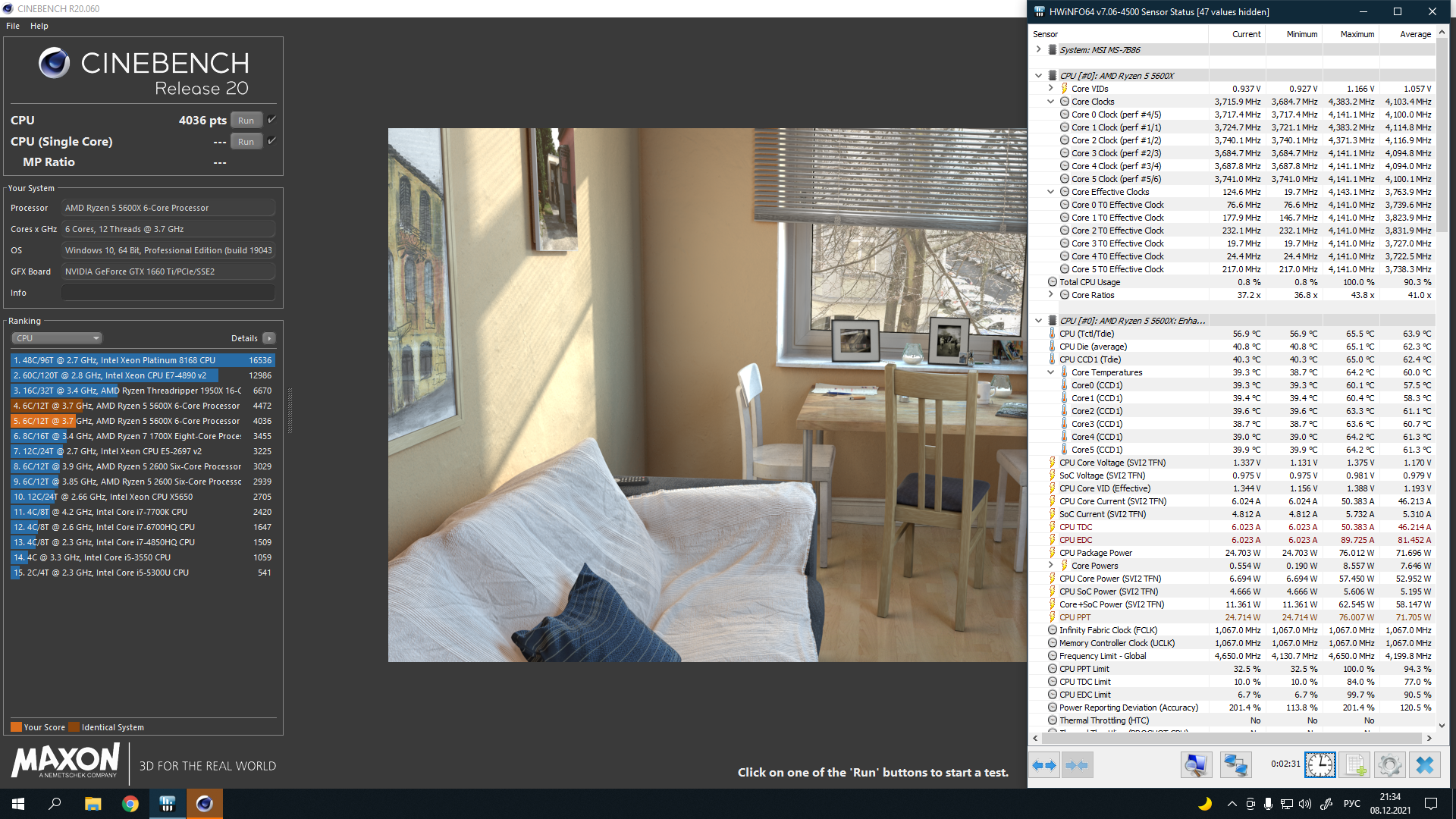Open the Cinebench File menu

[x=13, y=26]
